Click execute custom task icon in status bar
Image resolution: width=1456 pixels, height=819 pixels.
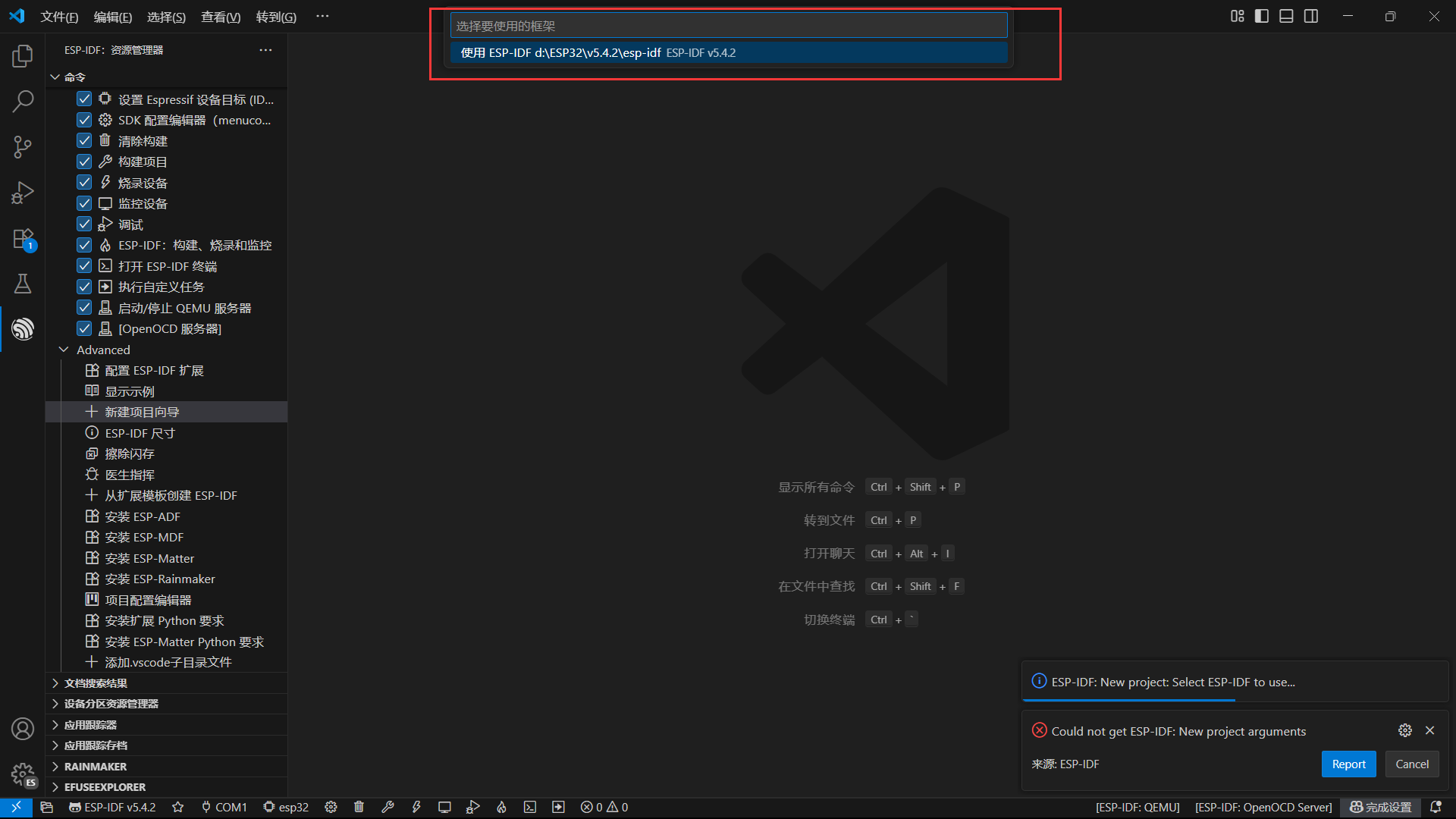click(x=558, y=808)
